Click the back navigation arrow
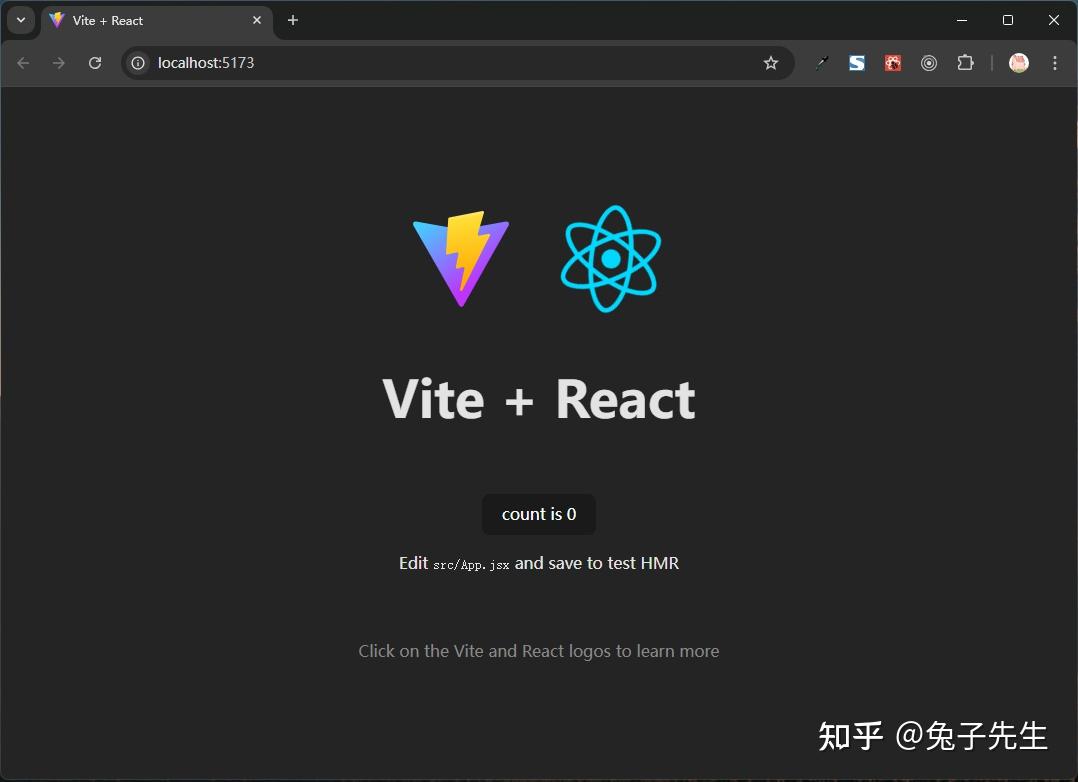This screenshot has height=782, width=1078. click(22, 62)
